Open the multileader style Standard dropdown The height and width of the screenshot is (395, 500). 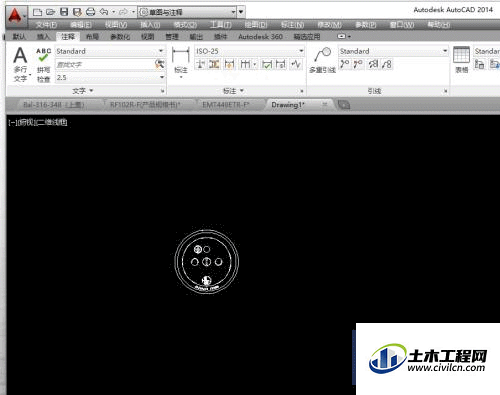click(393, 51)
